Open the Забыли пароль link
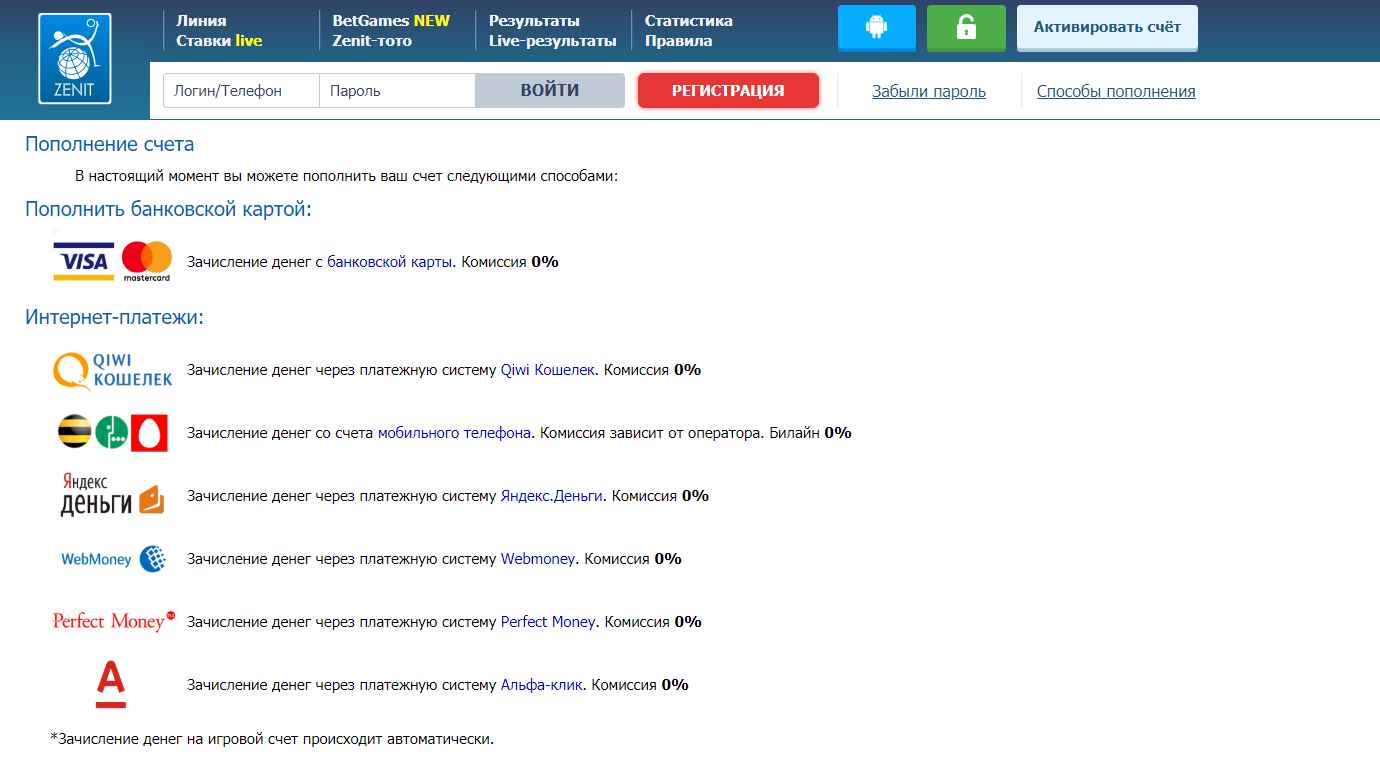Image resolution: width=1380 pixels, height=770 pixels. (928, 91)
